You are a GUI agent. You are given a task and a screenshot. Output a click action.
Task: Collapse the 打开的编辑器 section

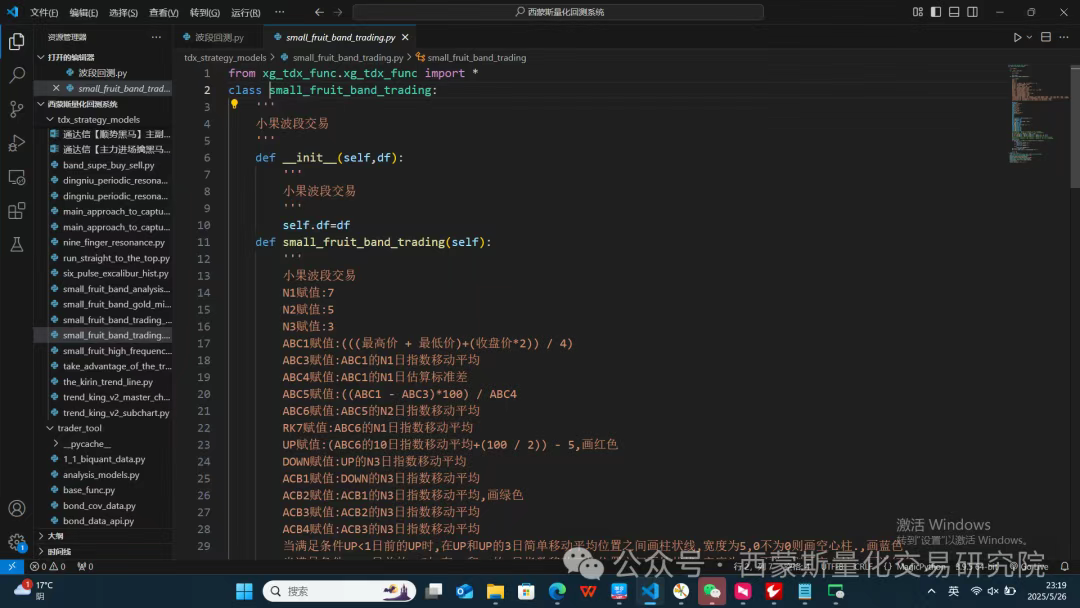point(103,57)
